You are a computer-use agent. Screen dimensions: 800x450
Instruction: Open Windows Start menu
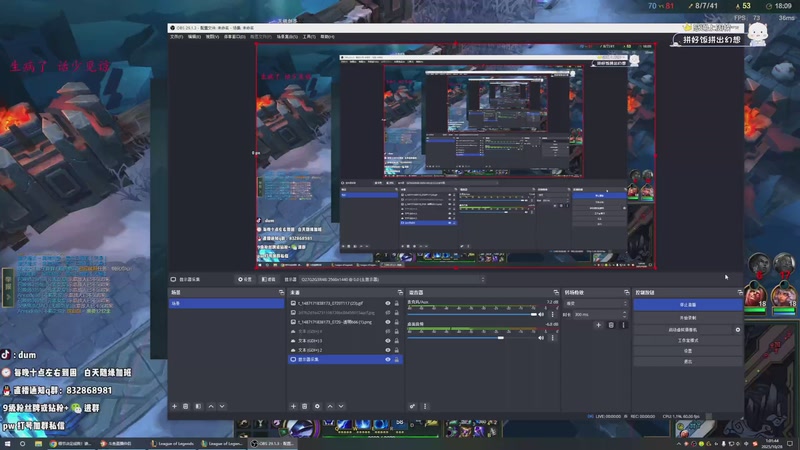8,443
